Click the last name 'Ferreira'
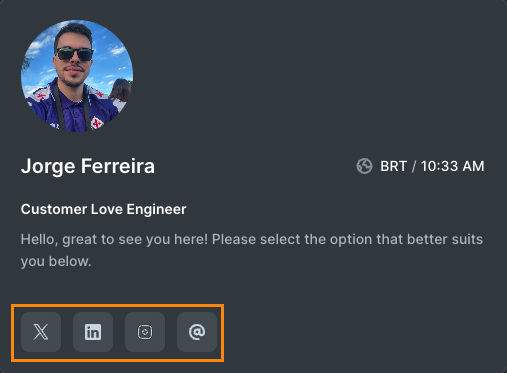Image resolution: width=507 pixels, height=373 pixels. pyautogui.click(x=118, y=166)
